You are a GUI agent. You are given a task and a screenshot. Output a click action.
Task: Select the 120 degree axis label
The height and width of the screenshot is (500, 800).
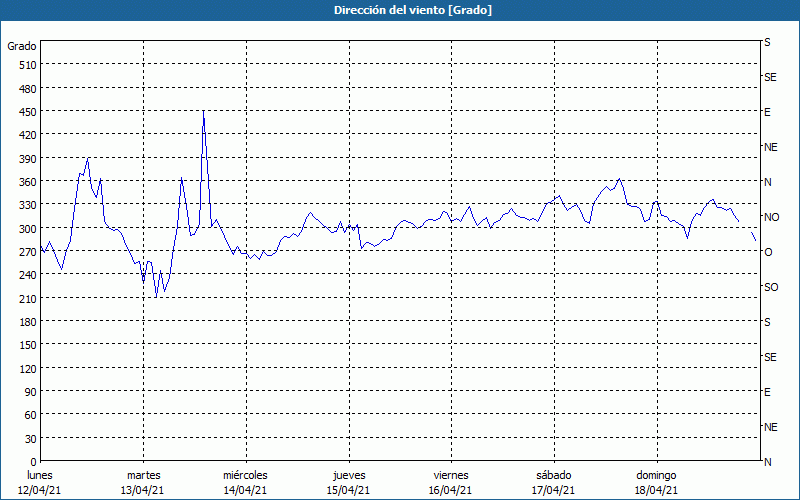click(28, 368)
